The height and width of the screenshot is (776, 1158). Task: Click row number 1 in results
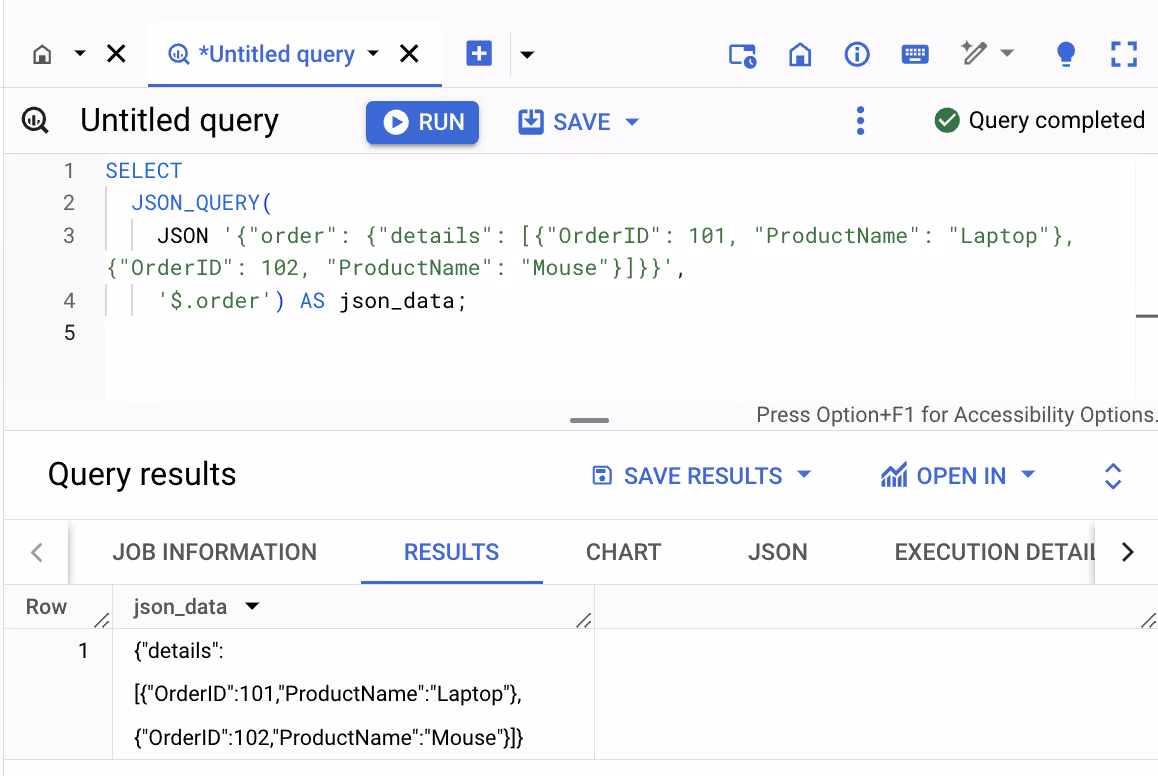click(x=83, y=650)
